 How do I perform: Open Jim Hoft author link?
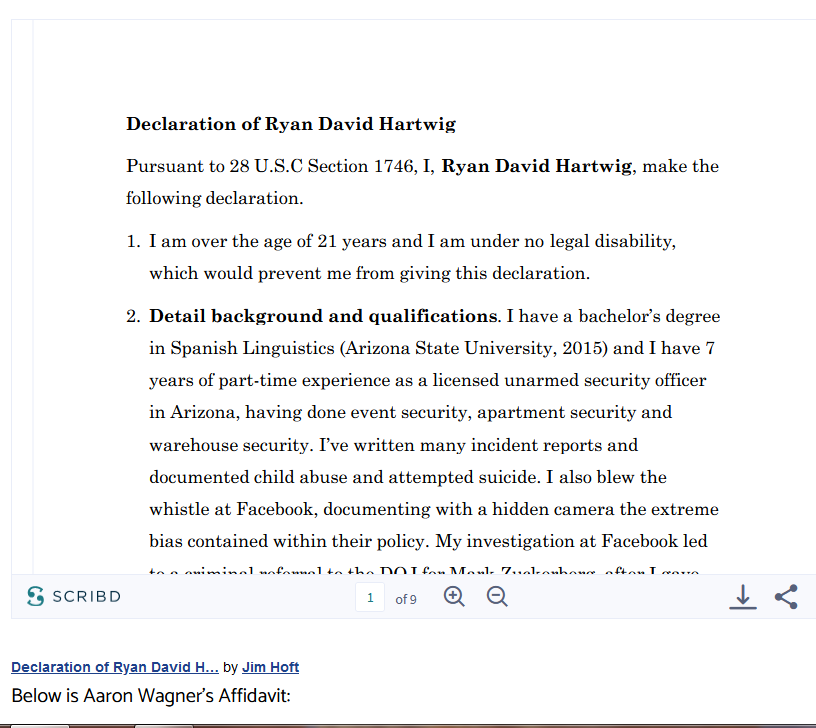click(x=270, y=667)
